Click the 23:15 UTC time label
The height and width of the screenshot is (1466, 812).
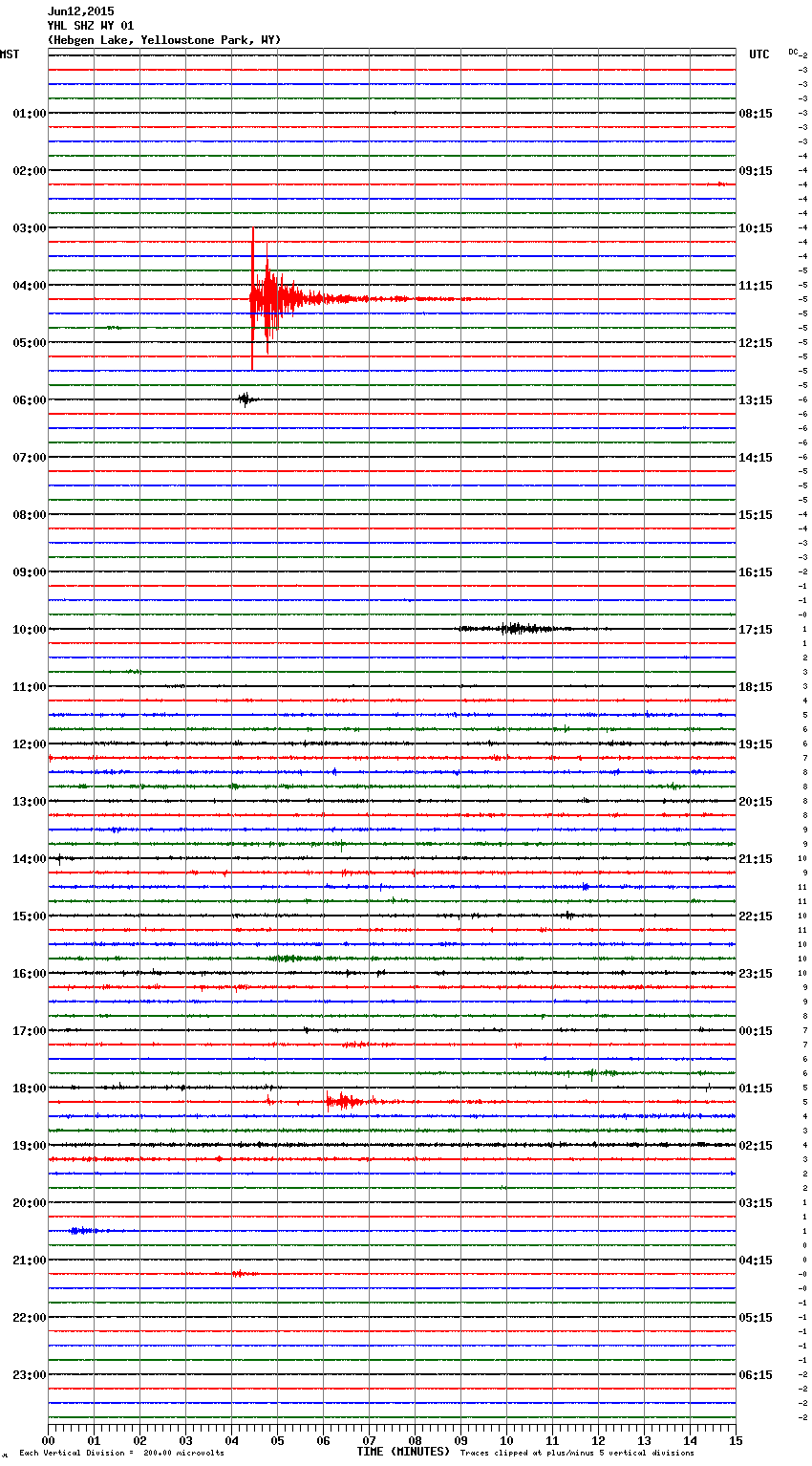(756, 974)
